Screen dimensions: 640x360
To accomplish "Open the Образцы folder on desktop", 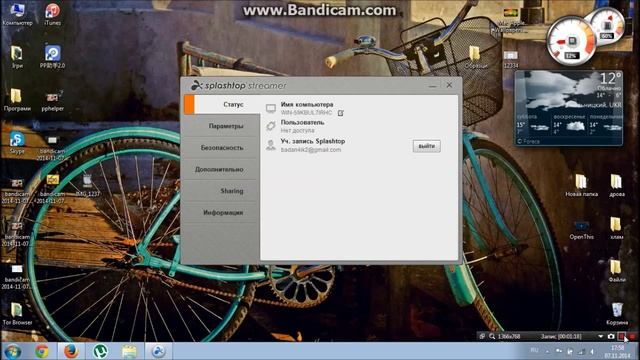I will (475, 57).
